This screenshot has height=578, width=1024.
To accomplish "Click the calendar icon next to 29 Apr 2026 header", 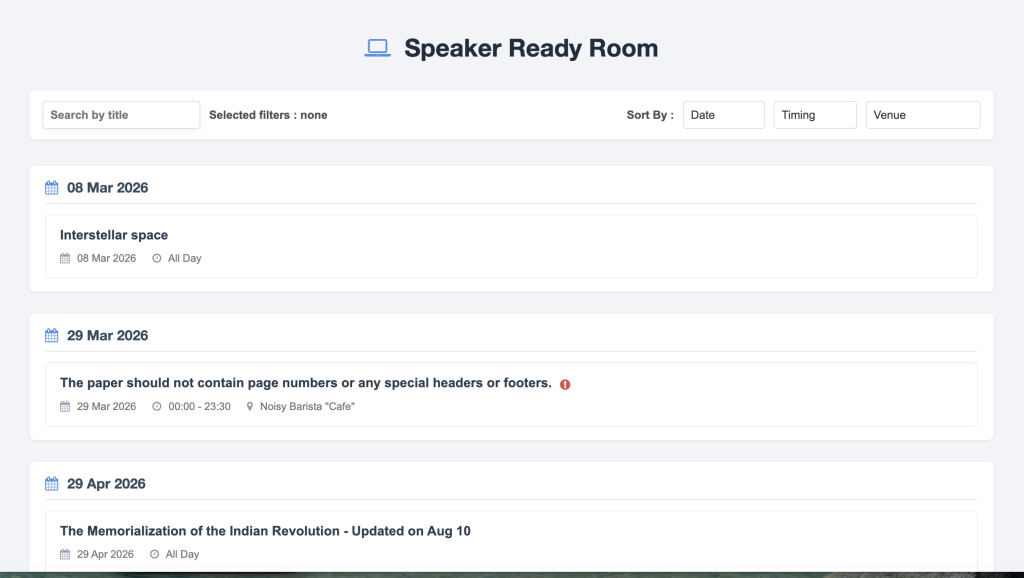I will point(52,484).
